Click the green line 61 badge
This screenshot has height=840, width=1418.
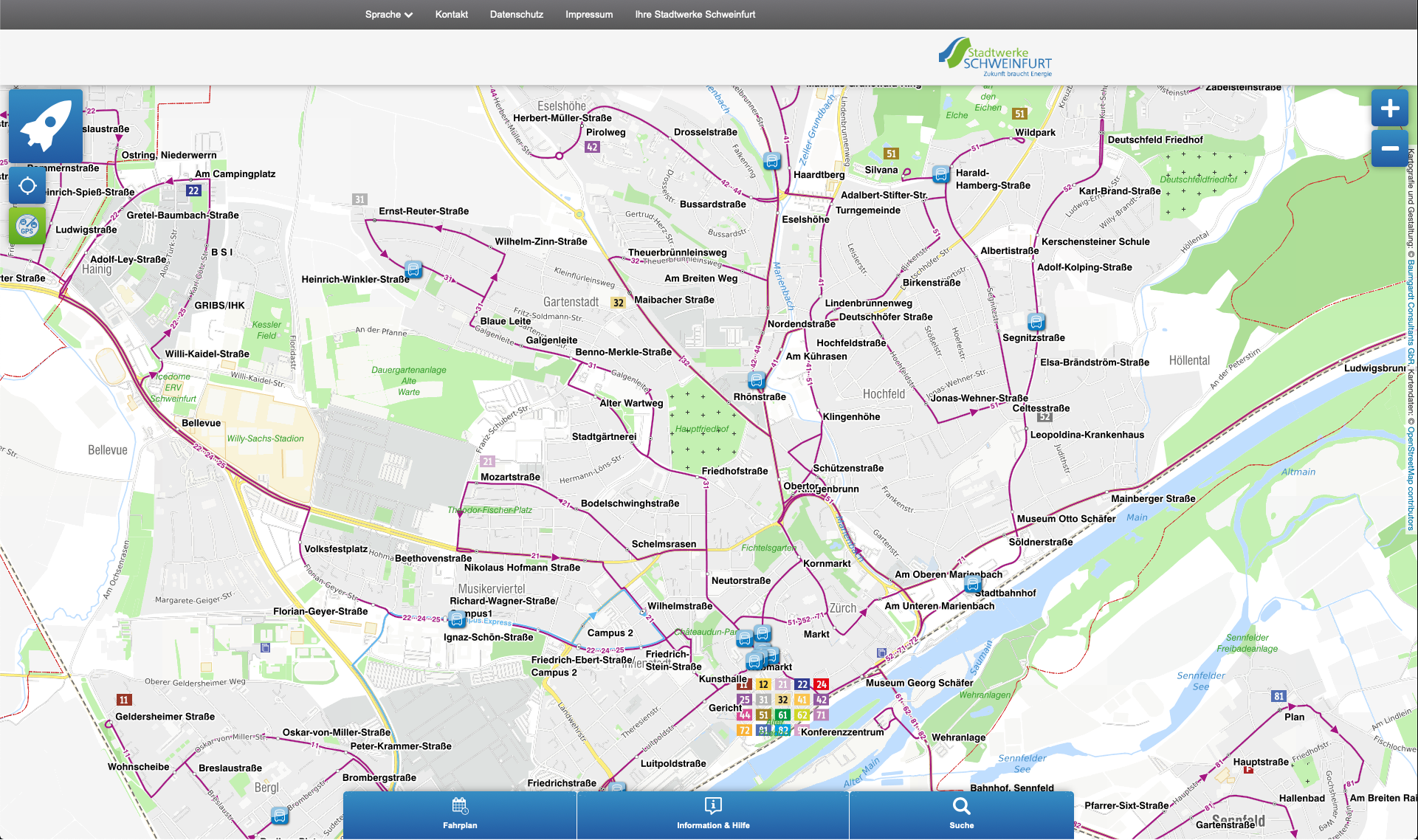coord(782,715)
